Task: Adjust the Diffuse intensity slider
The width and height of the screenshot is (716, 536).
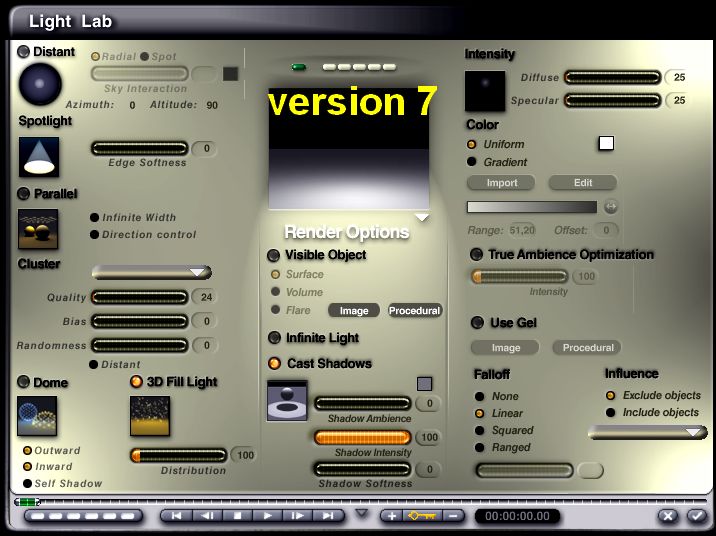Action: coord(613,78)
